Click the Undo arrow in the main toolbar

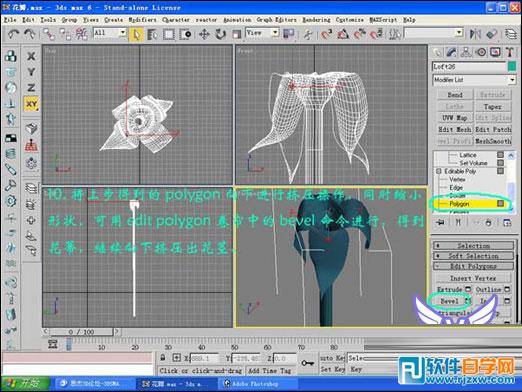point(13,34)
